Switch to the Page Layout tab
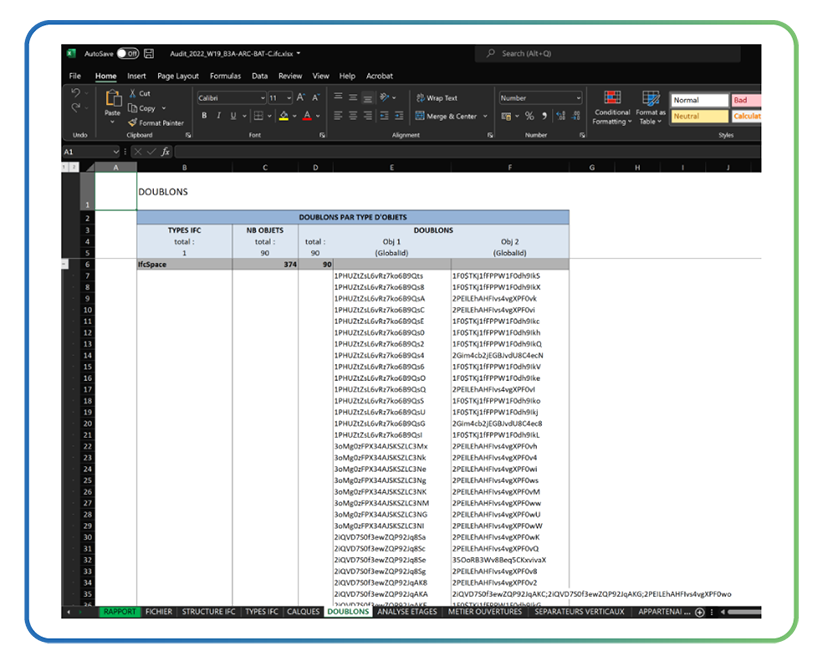 pos(178,76)
